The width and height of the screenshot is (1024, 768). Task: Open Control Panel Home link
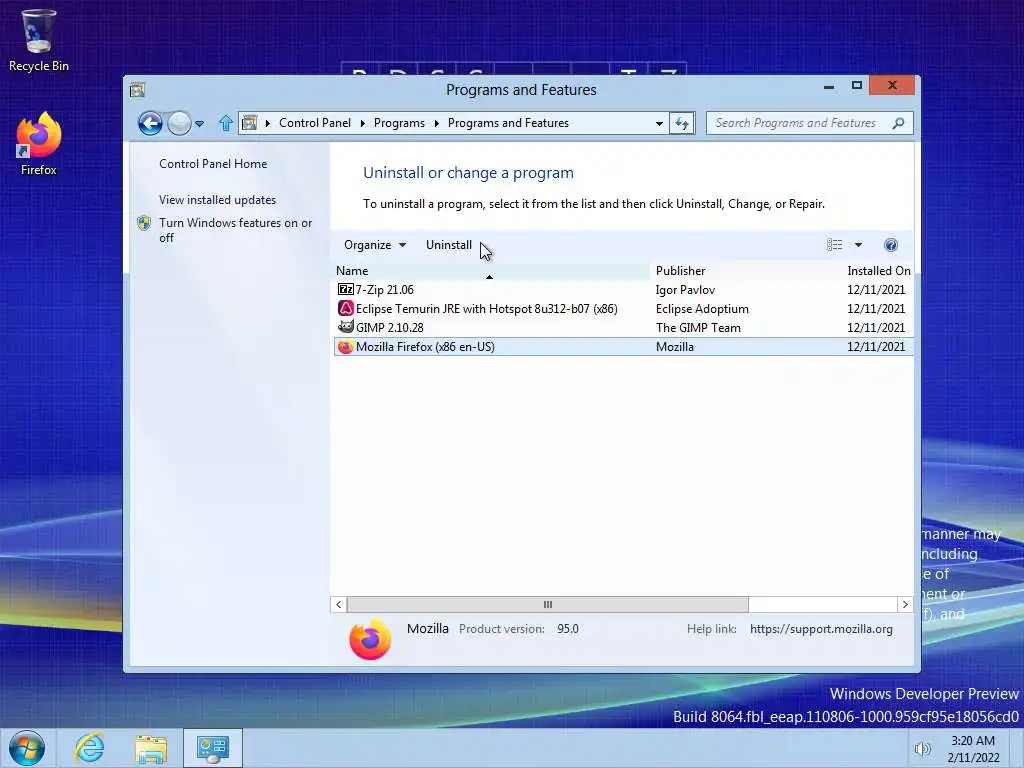[x=213, y=164]
